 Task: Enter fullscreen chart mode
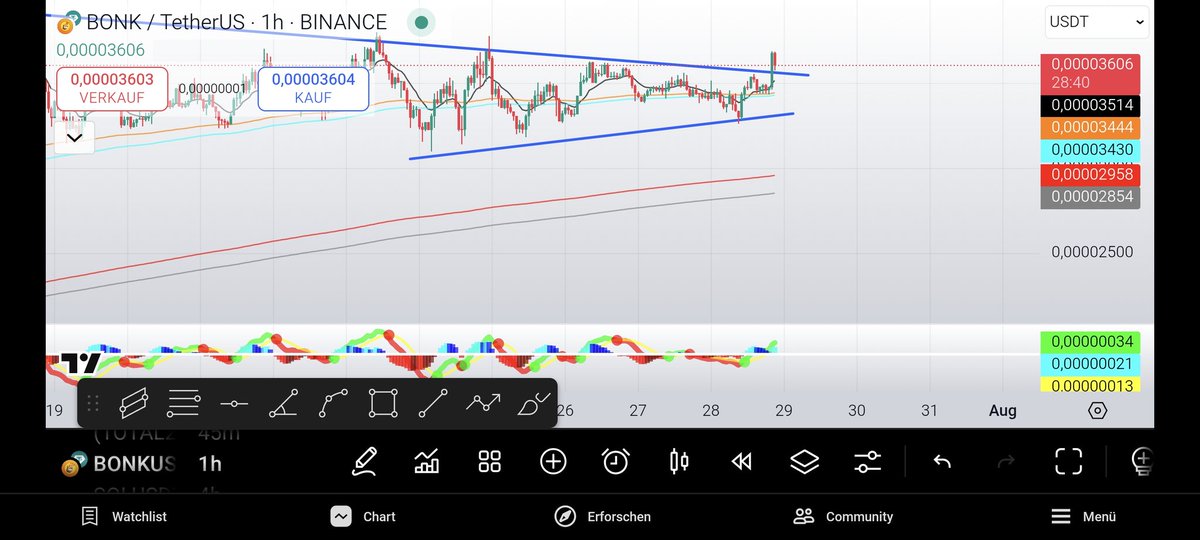coord(1069,461)
